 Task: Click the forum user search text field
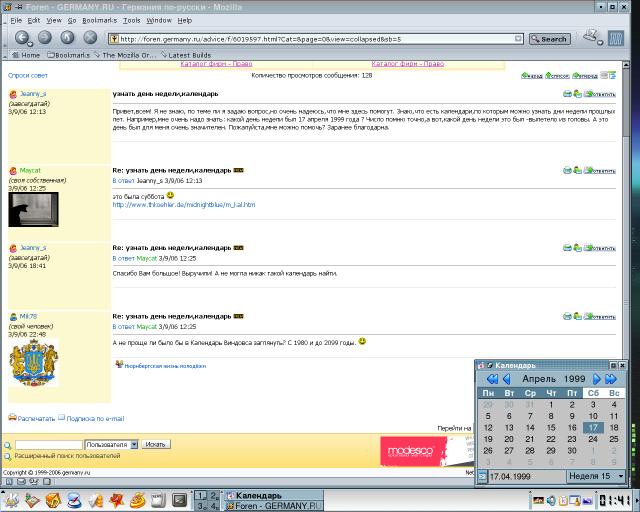(x=49, y=444)
